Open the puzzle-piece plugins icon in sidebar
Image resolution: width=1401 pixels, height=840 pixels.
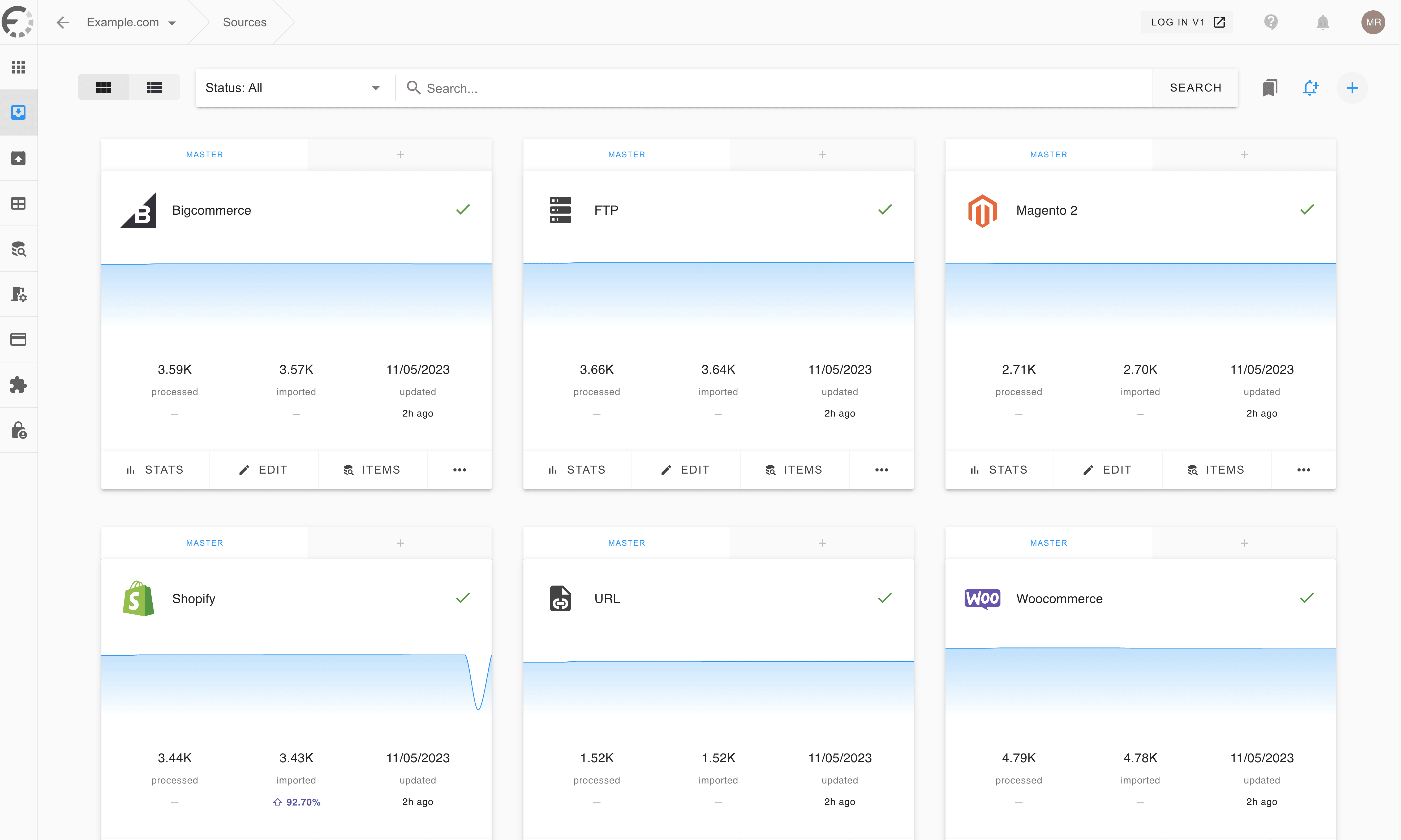point(18,385)
